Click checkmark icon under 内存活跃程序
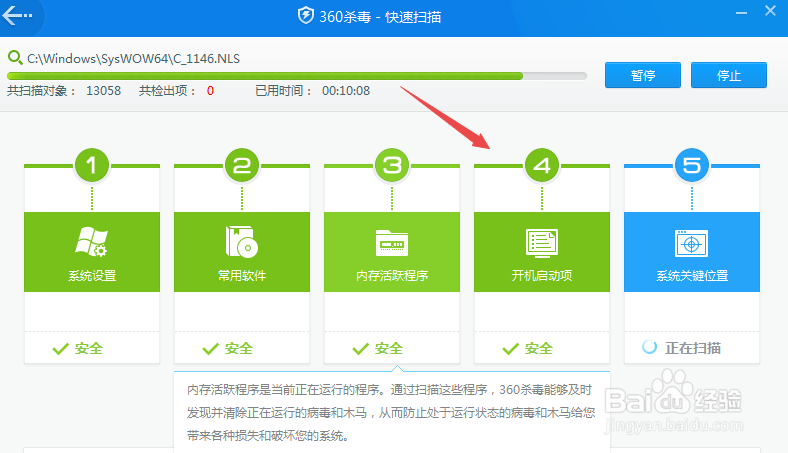 pyautogui.click(x=361, y=349)
